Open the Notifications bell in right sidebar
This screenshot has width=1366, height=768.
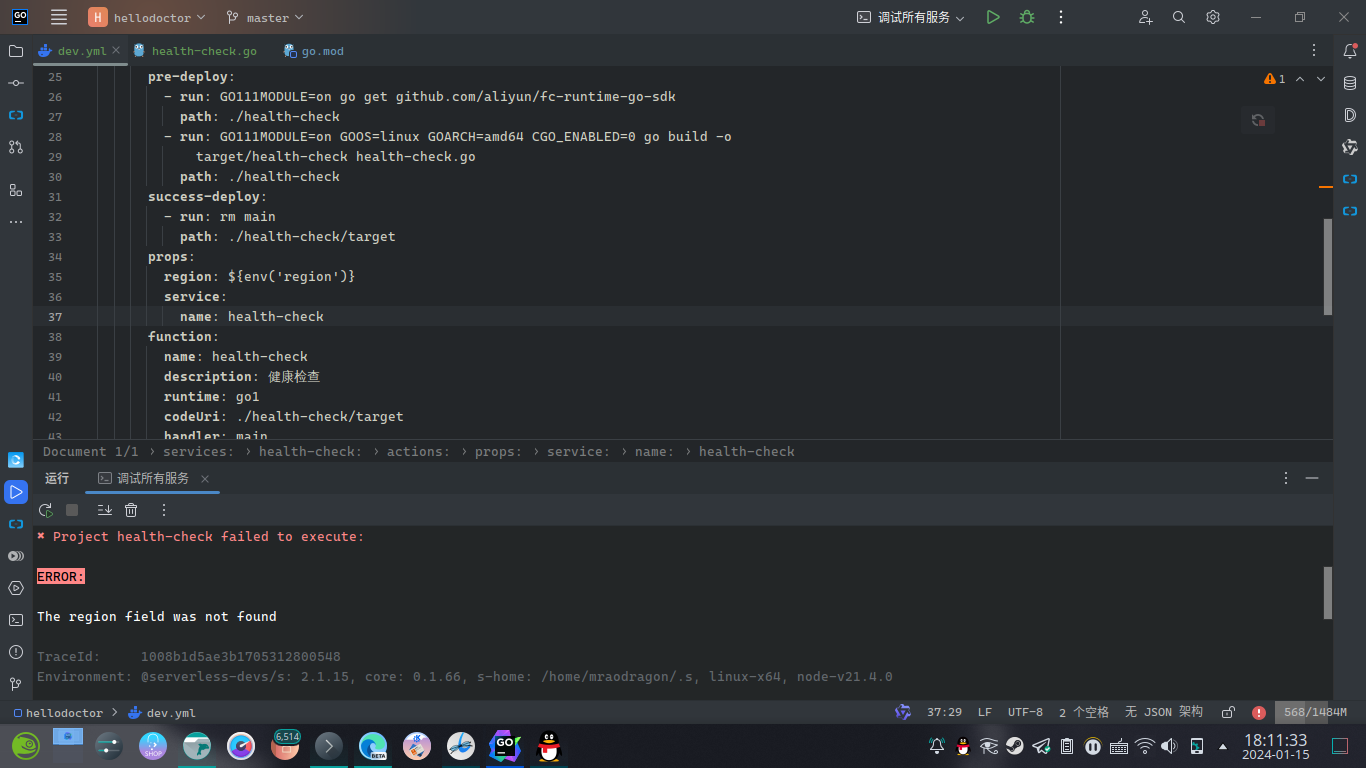tap(1350, 51)
